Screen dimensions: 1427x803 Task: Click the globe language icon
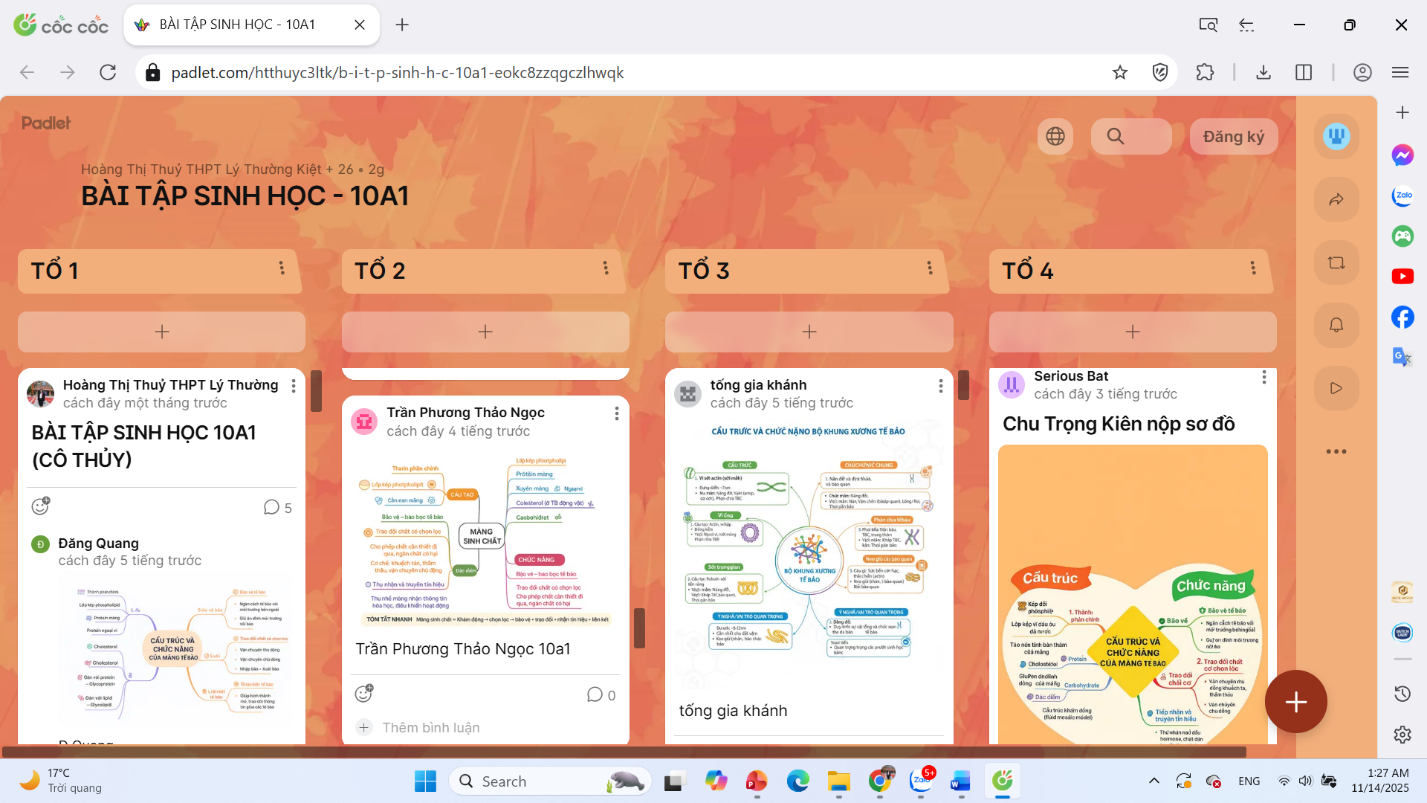click(x=1055, y=136)
